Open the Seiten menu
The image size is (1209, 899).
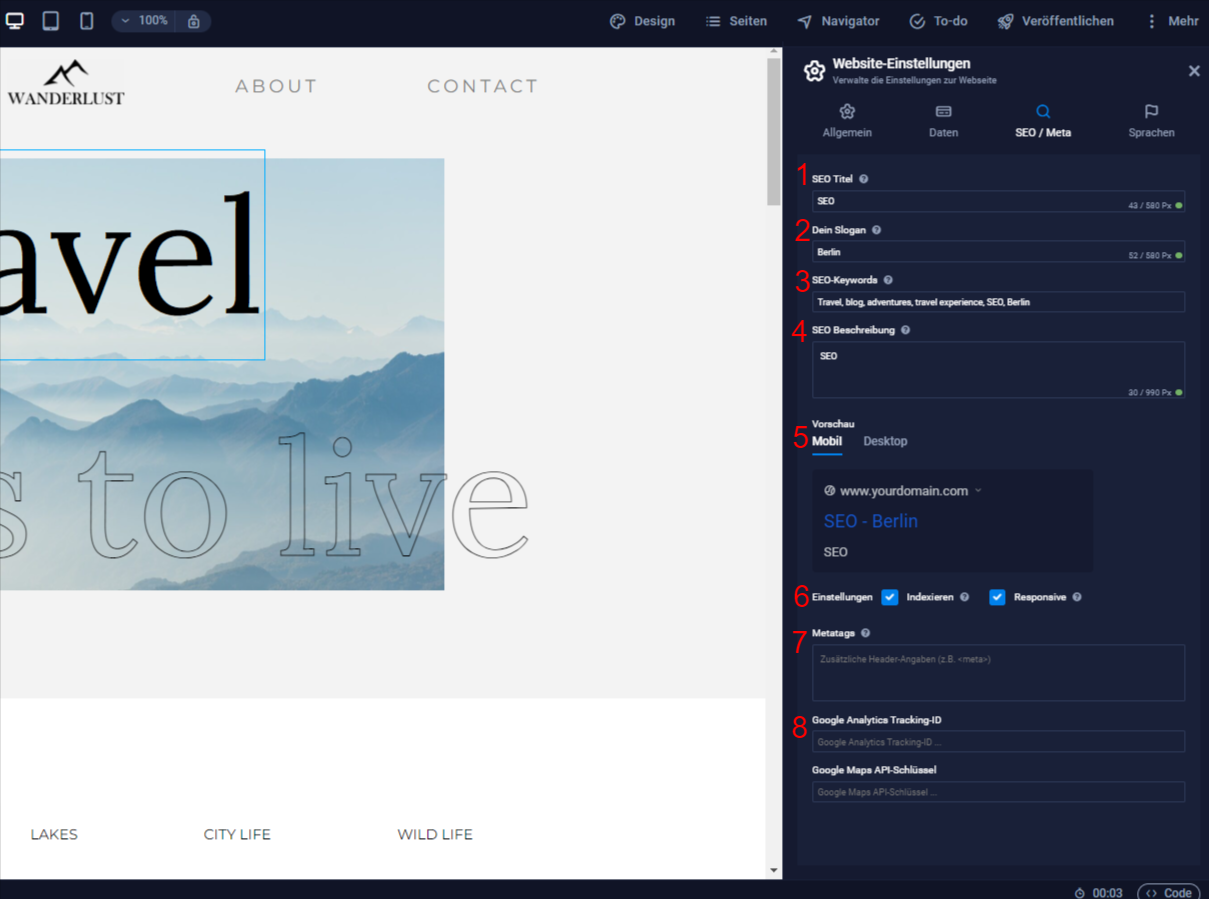tap(736, 21)
